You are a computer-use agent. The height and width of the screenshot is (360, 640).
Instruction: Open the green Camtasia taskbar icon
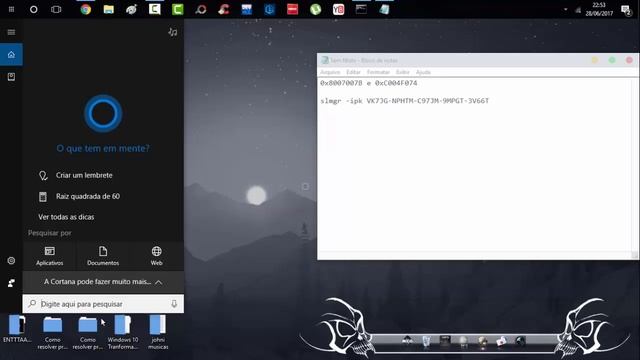coord(178,9)
